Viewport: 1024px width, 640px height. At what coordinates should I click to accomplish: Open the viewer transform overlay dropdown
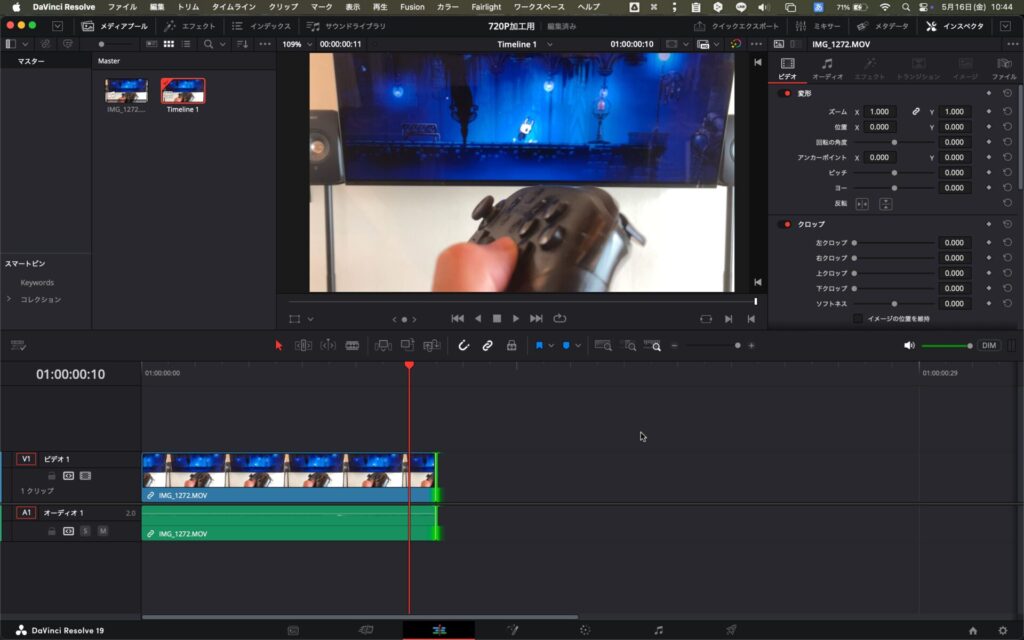[x=310, y=319]
